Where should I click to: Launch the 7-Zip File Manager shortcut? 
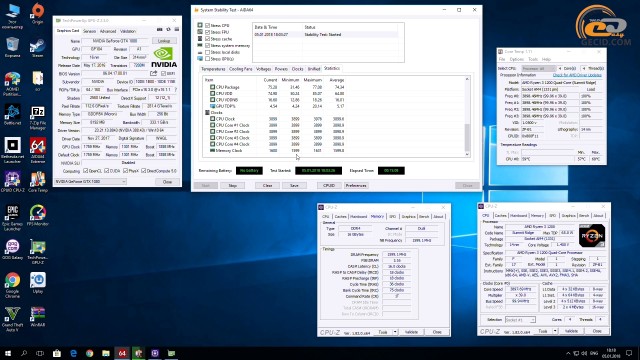38,118
